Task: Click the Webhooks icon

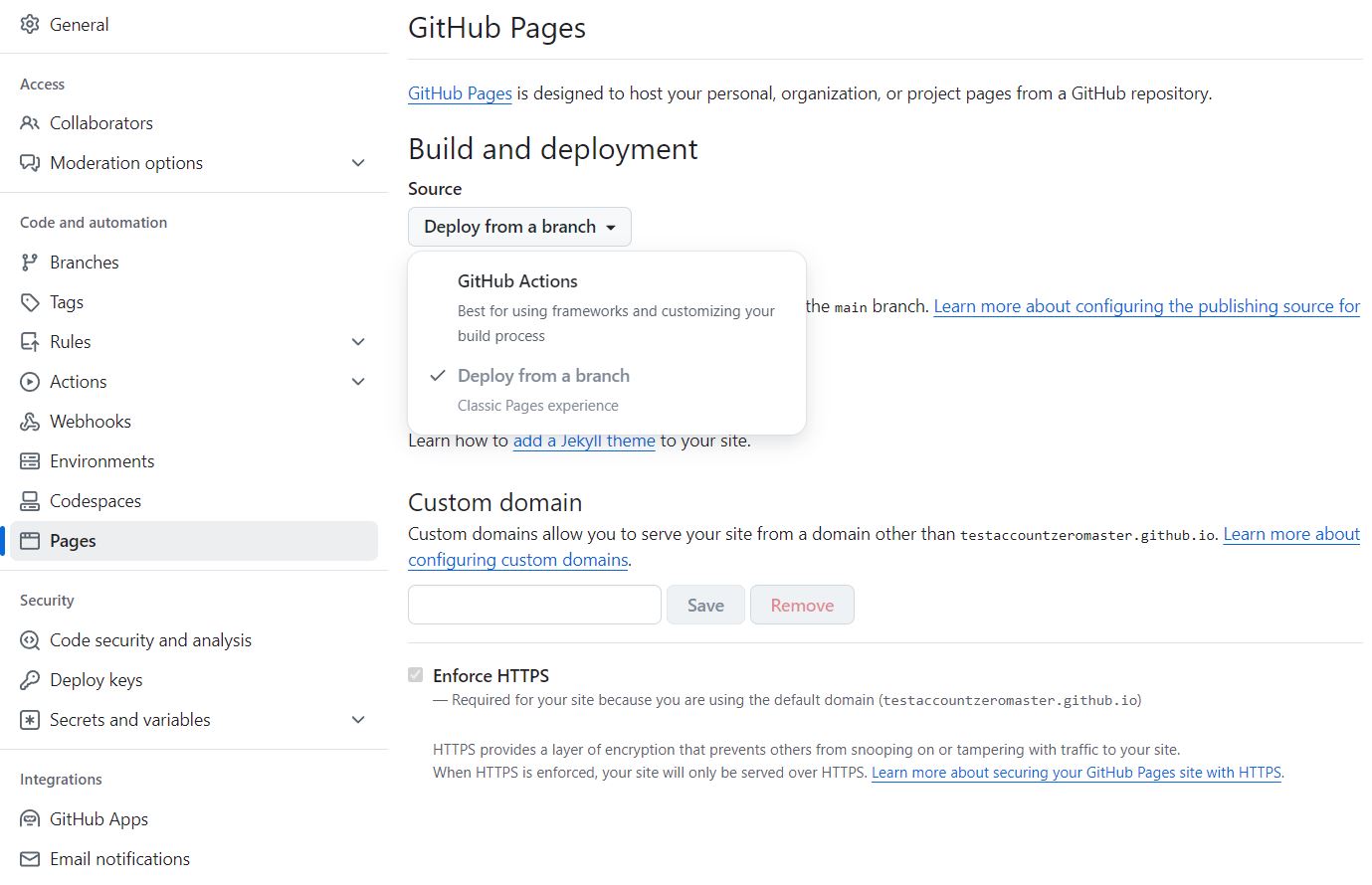Action: tap(30, 422)
